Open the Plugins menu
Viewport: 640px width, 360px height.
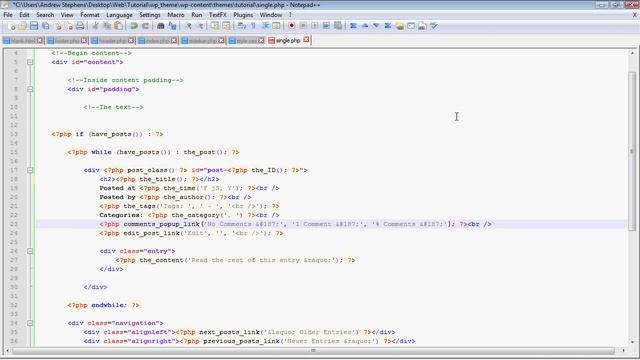pos(243,15)
